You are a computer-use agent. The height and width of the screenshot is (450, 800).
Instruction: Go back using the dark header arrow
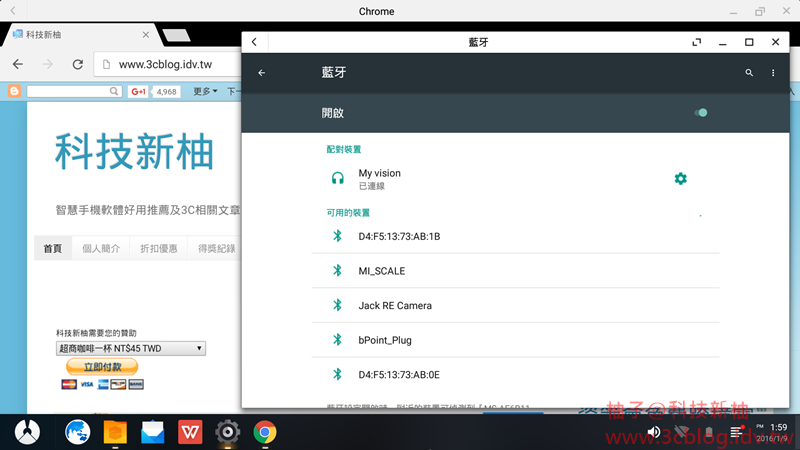(262, 73)
